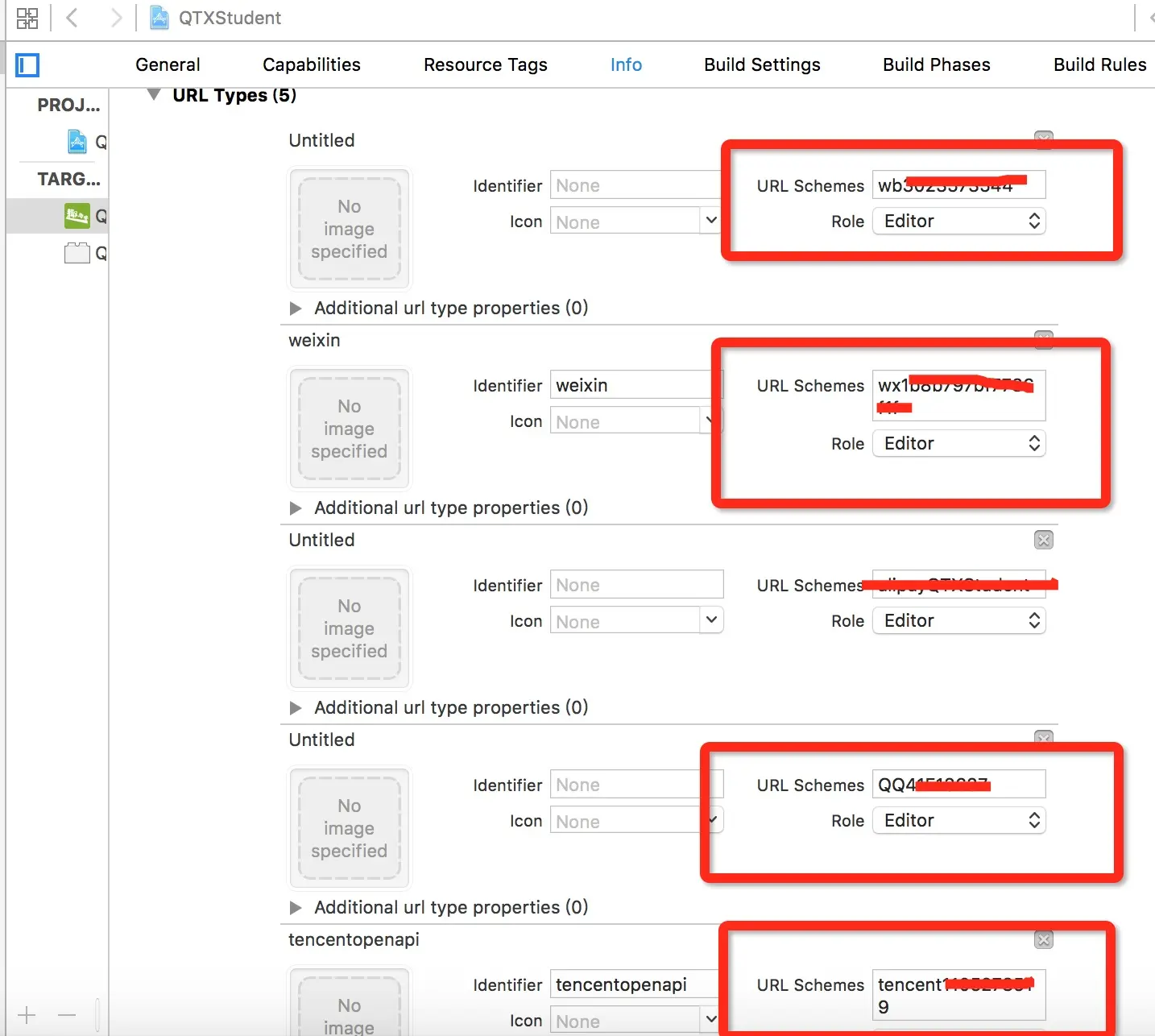Remove selected target with minus button
This screenshot has height=1036, width=1155.
coord(67,1015)
